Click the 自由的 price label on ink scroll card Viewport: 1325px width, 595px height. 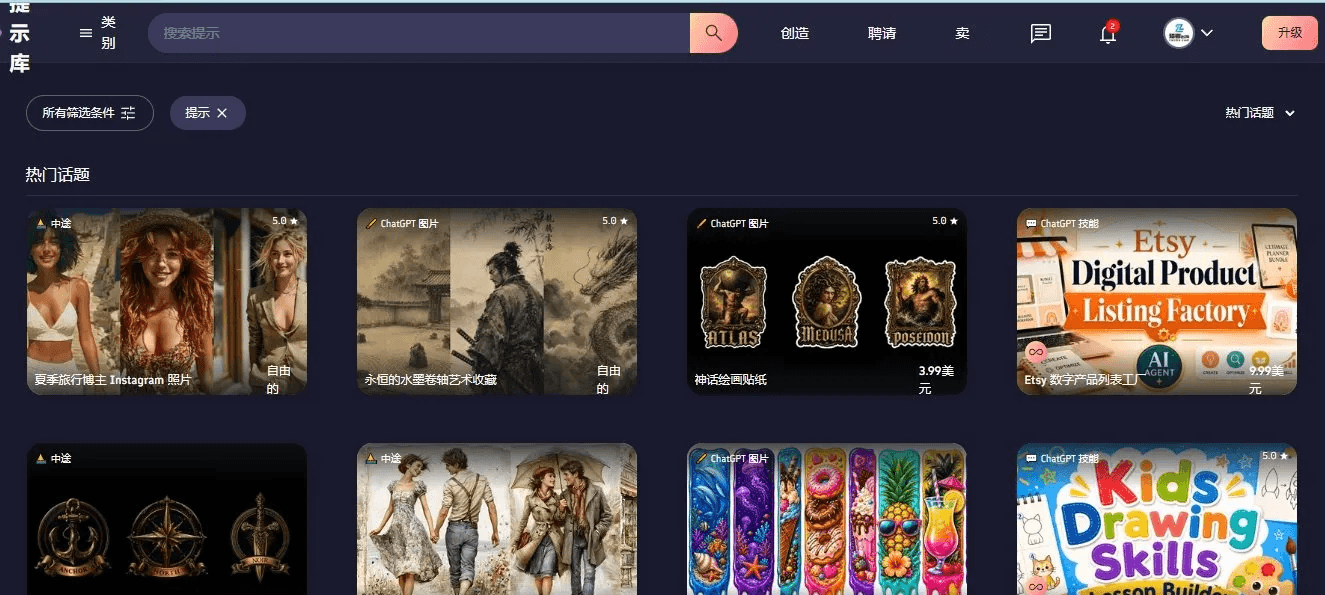pyautogui.click(x=609, y=380)
